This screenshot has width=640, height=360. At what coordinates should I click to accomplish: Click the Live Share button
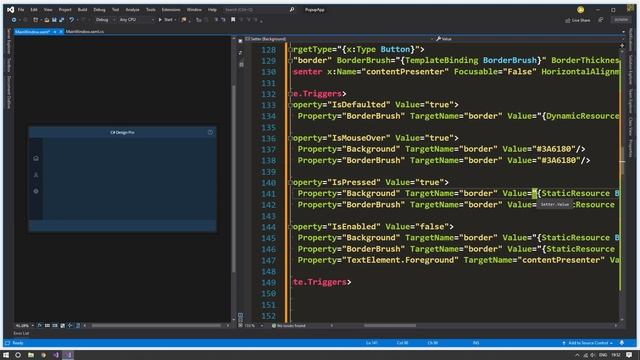point(578,20)
